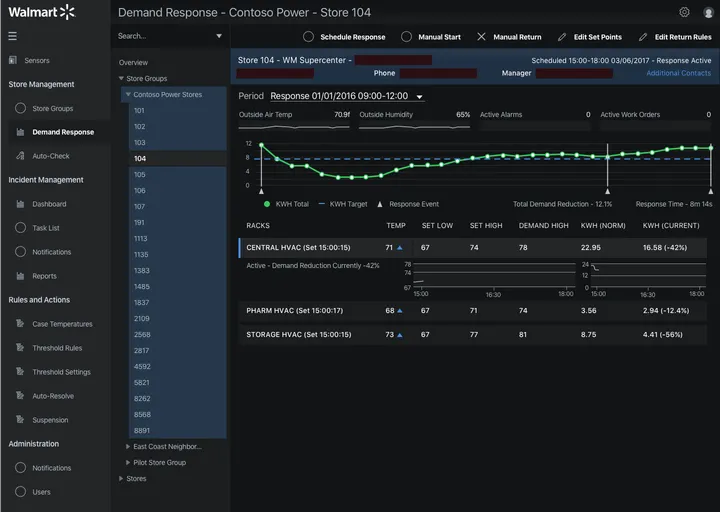Screen dimensions: 720x512
Task: Select the Task List circle option
Action: click(x=20, y=228)
